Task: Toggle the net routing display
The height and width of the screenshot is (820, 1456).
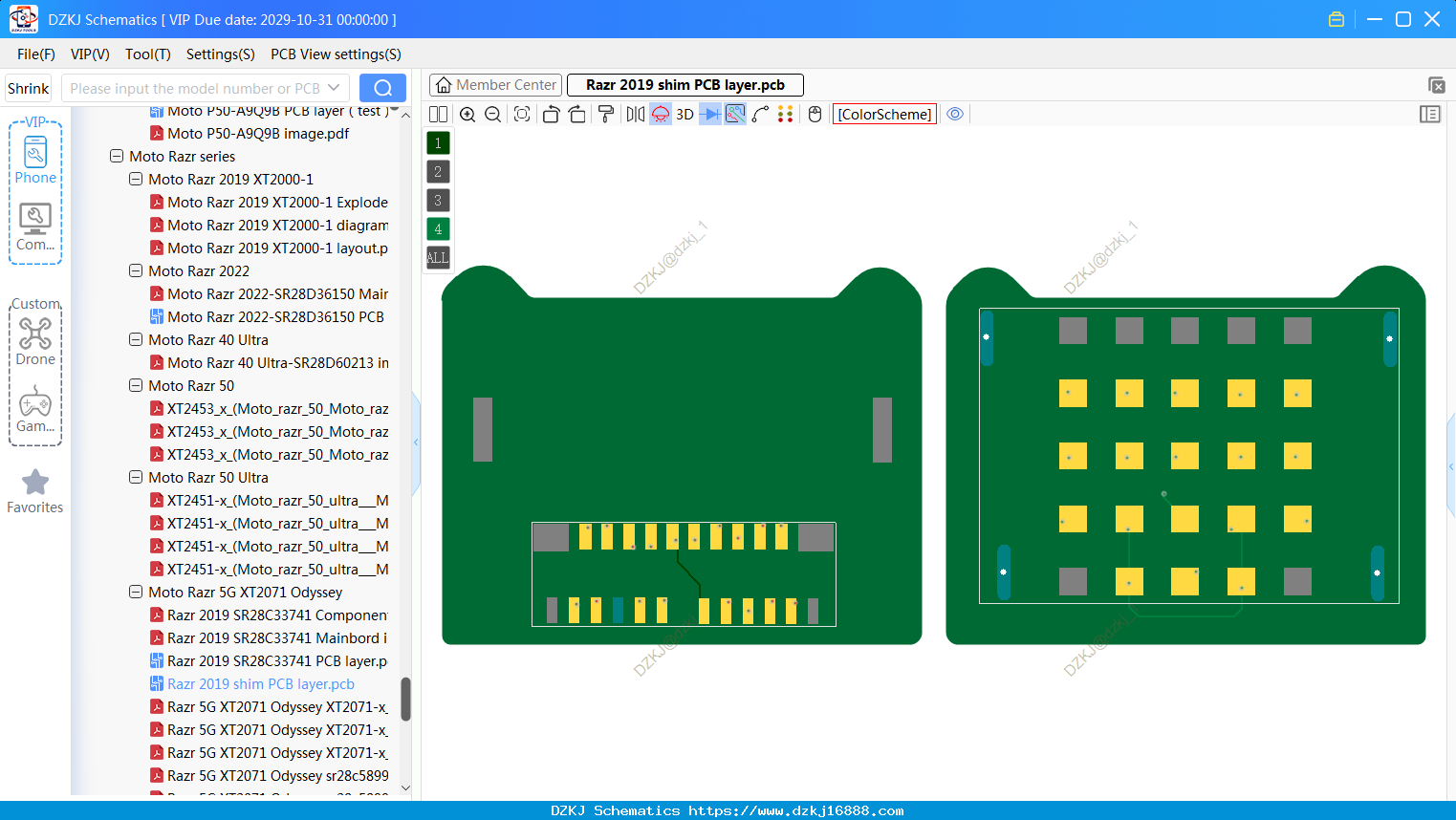Action: [735, 115]
